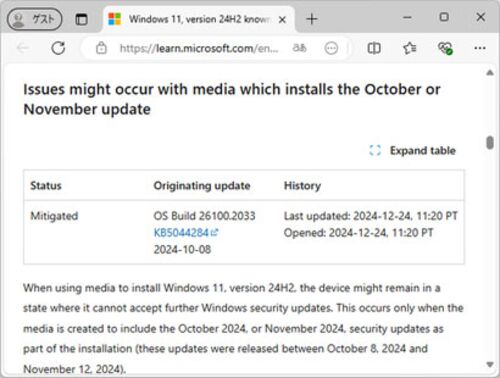Image resolution: width=500 pixels, height=378 pixels.
Task: Toggle split screen view
Action: [x=374, y=48]
